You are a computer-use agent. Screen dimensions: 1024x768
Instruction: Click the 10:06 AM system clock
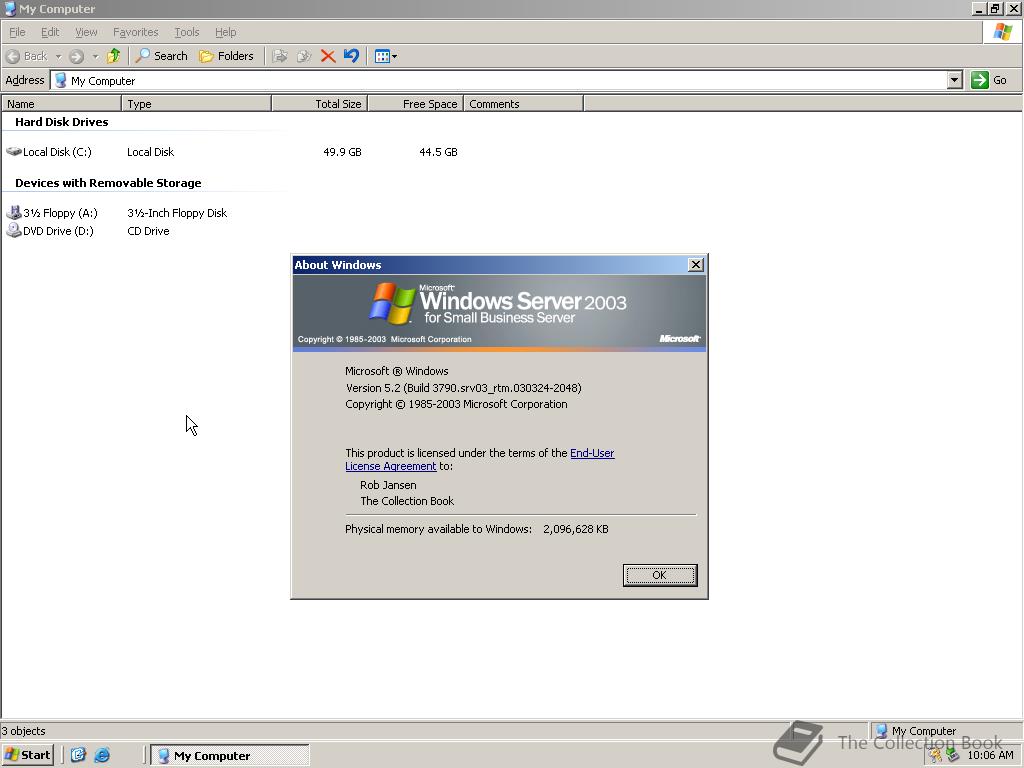990,756
